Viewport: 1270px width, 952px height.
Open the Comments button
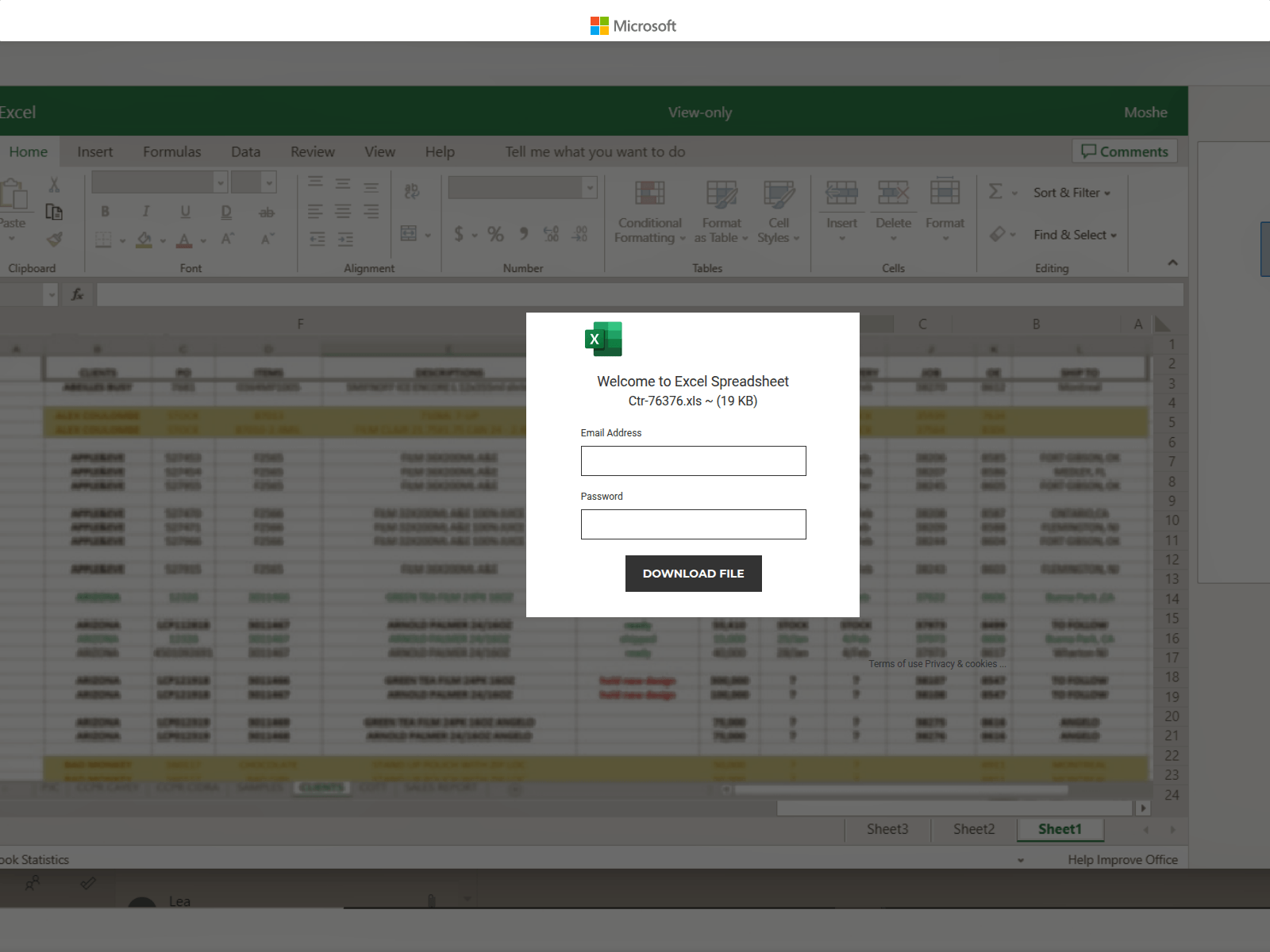point(1124,152)
